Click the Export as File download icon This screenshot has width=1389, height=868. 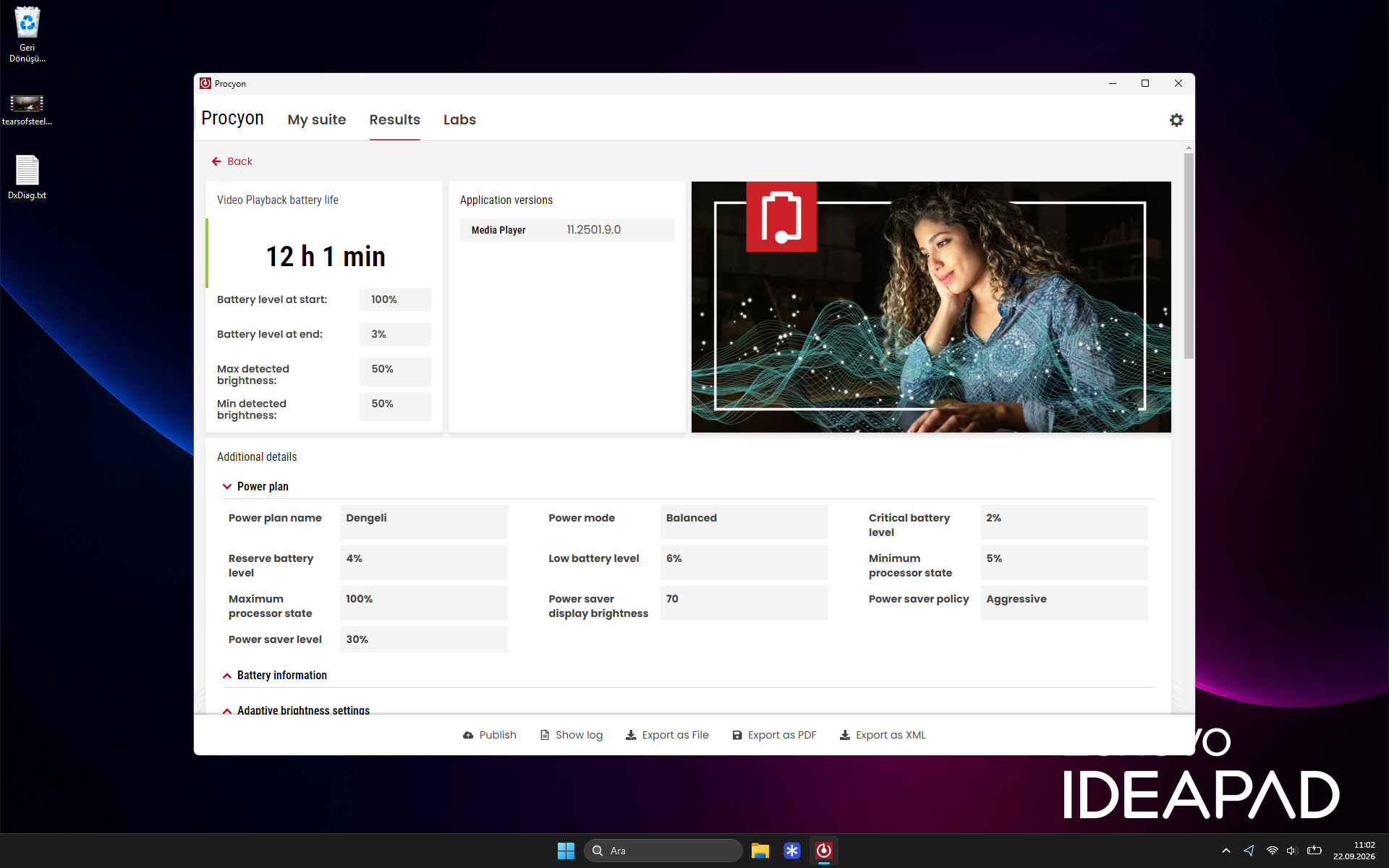tap(631, 735)
